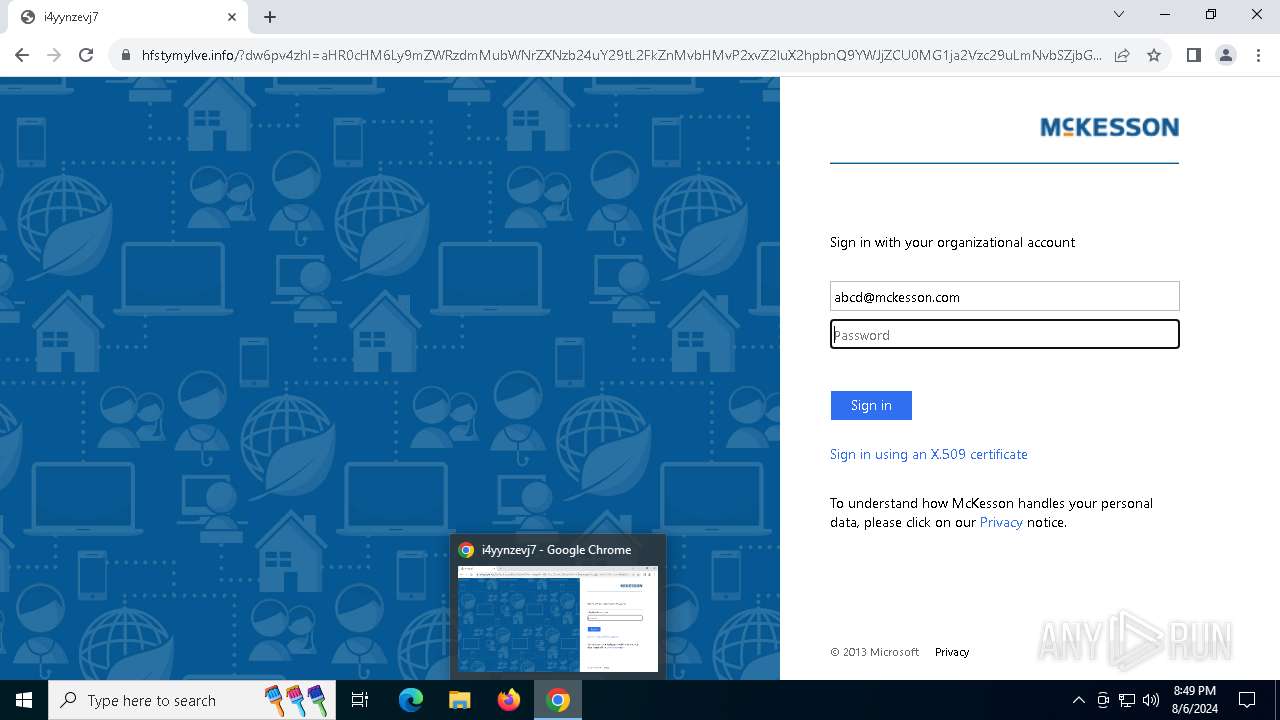Open network settings tray icon
The width and height of the screenshot is (1280, 720).
click(1127, 700)
